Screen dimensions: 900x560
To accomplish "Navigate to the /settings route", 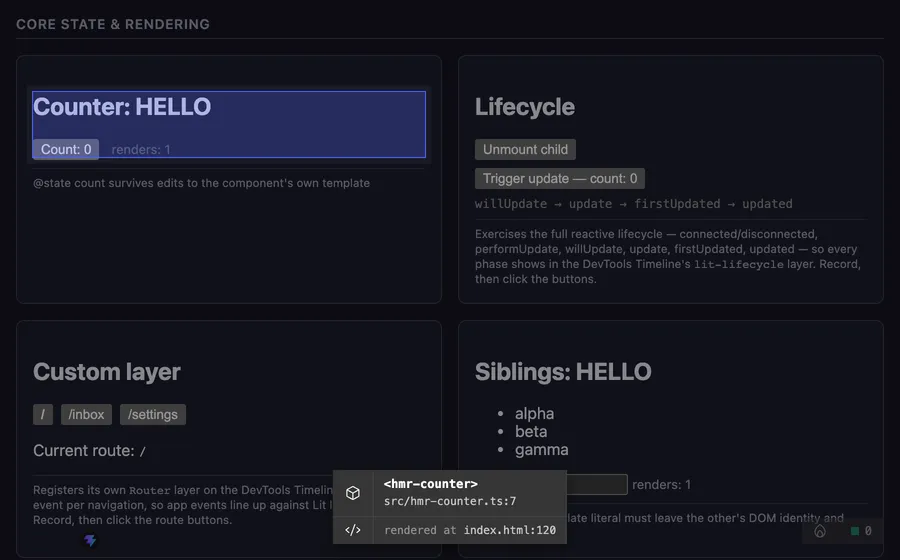I will tap(153, 414).
